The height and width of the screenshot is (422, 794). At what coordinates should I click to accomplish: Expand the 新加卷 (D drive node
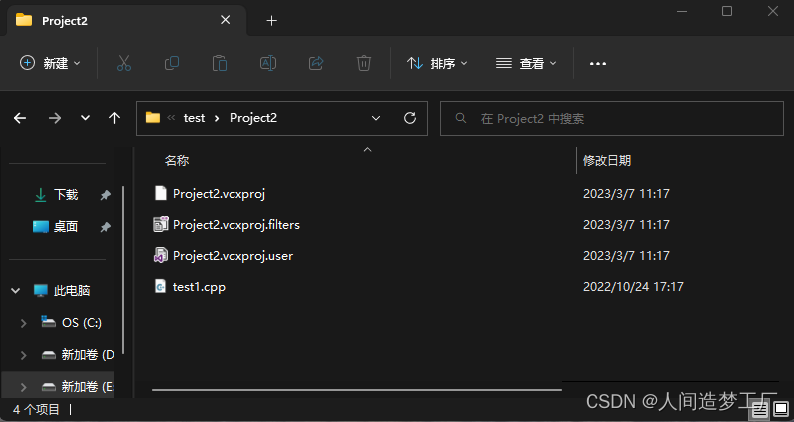[x=23, y=355]
